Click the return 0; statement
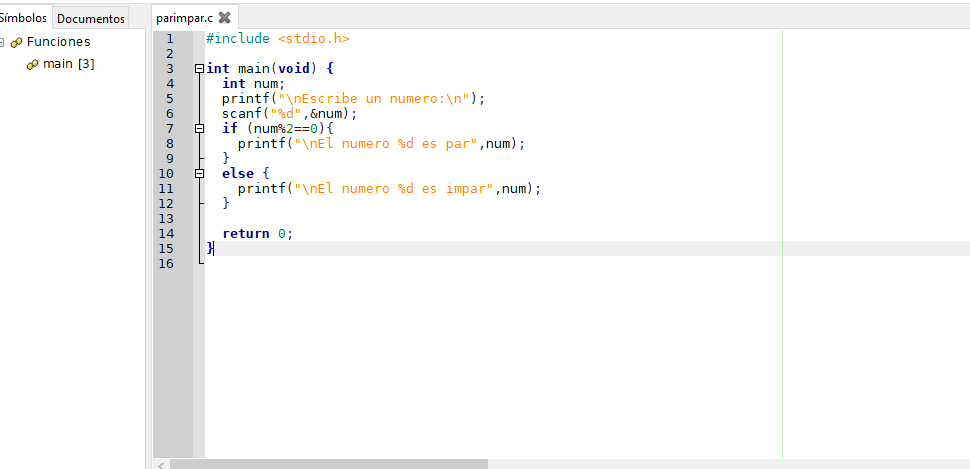The width and height of the screenshot is (970, 469). coord(257,234)
